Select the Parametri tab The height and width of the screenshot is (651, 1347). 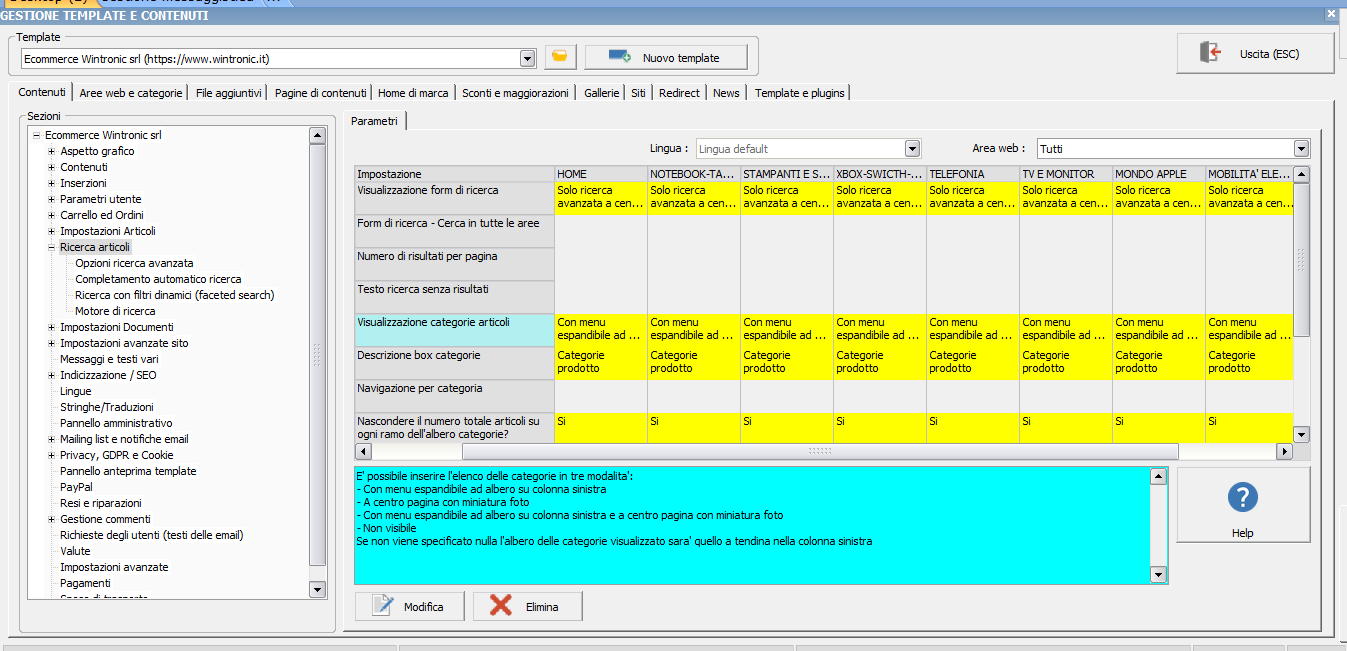[374, 121]
